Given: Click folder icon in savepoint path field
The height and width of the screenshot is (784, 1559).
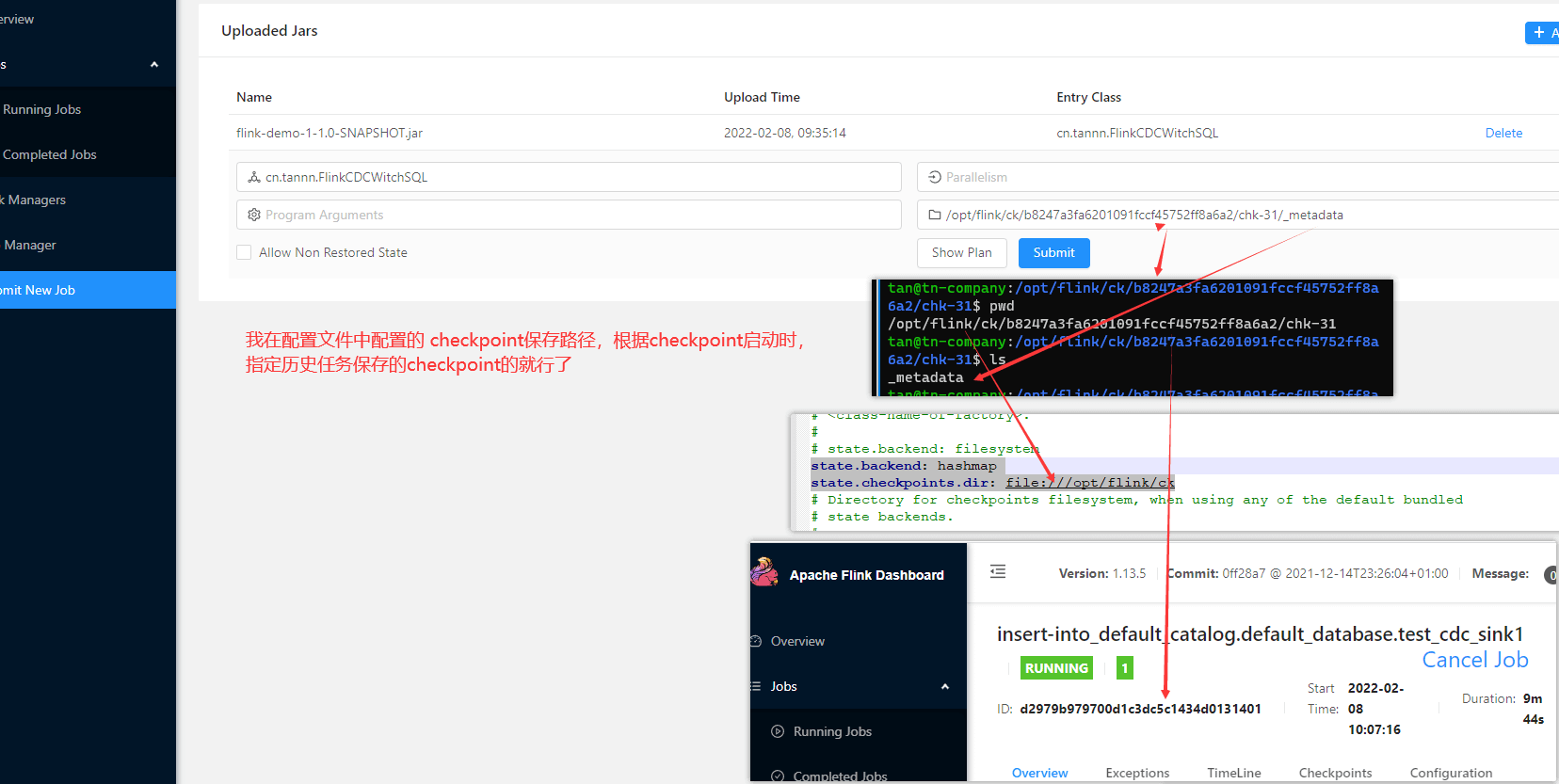Looking at the screenshot, I should tap(935, 215).
